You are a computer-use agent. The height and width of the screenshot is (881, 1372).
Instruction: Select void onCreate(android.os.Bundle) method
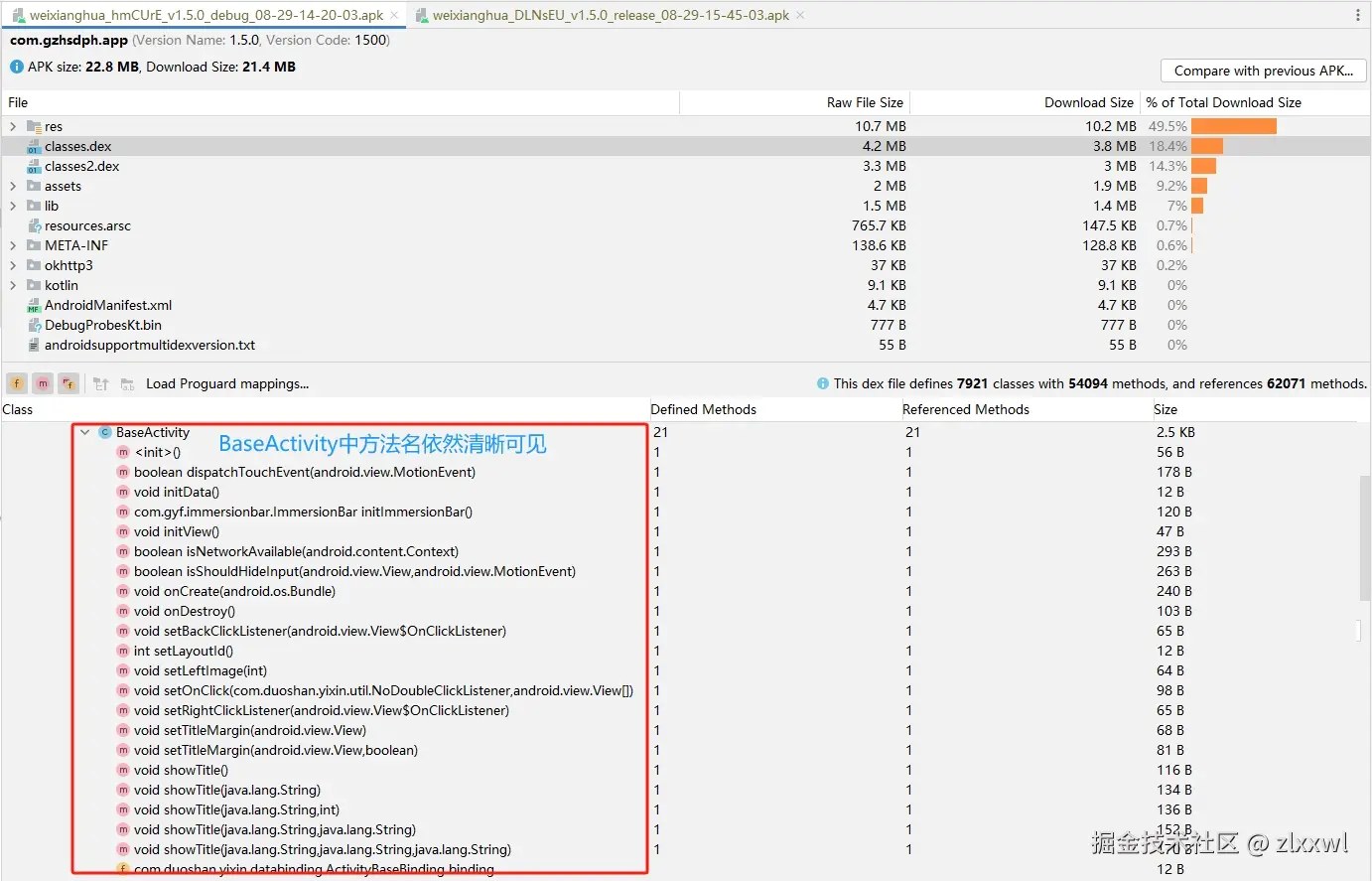[x=234, y=591]
